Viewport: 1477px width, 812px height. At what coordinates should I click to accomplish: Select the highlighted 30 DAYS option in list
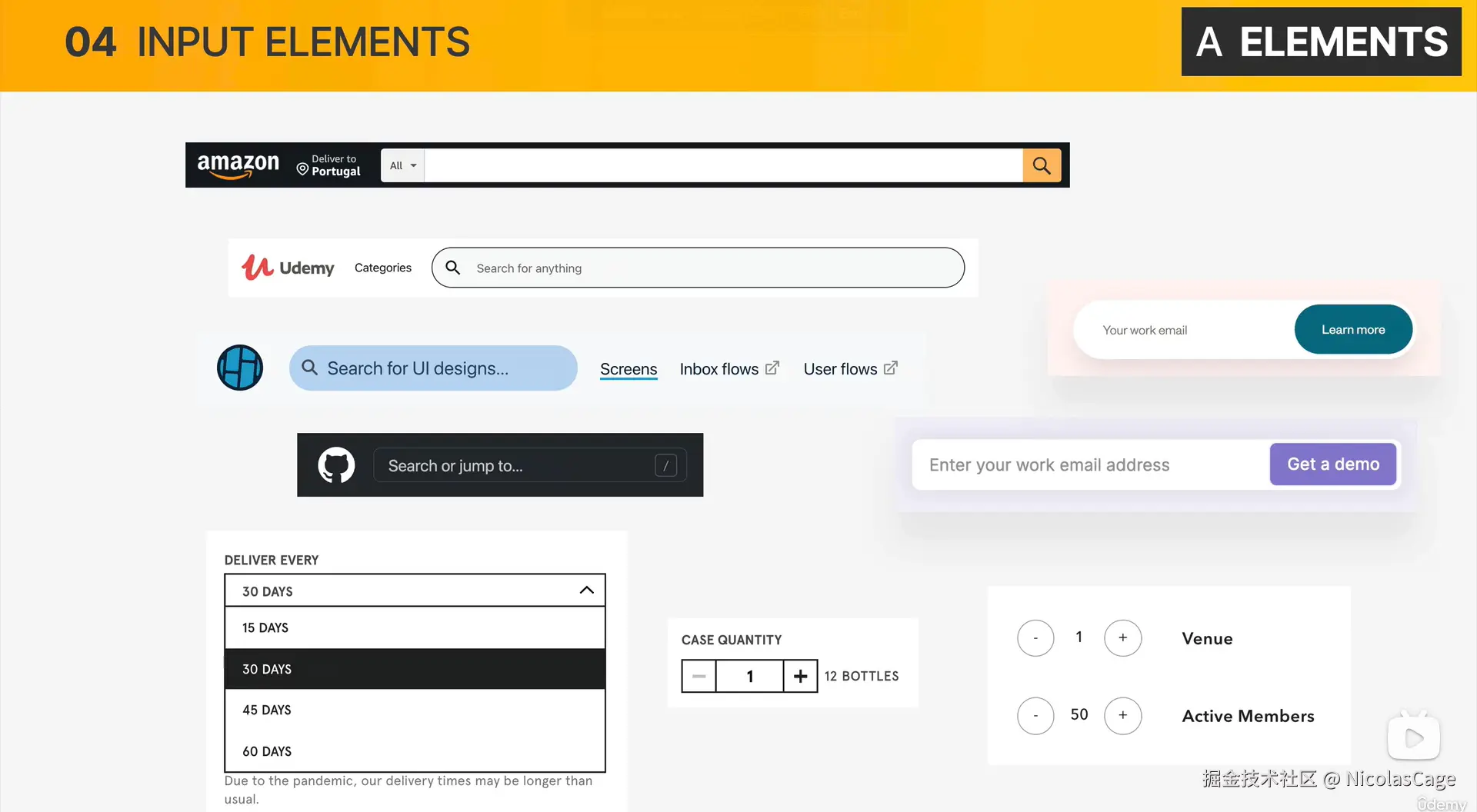click(x=415, y=669)
